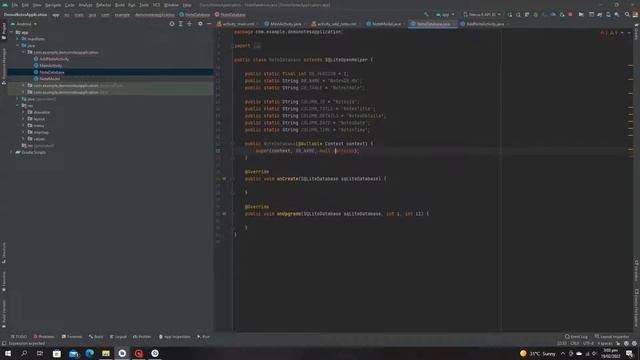Open the Build tool window
This screenshot has height=360, width=640.
pos(96,337)
